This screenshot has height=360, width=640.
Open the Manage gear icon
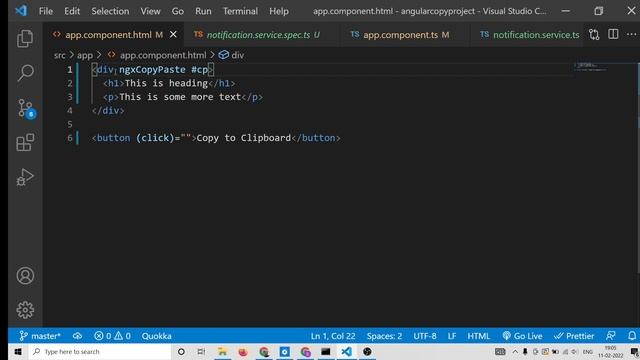point(25,310)
